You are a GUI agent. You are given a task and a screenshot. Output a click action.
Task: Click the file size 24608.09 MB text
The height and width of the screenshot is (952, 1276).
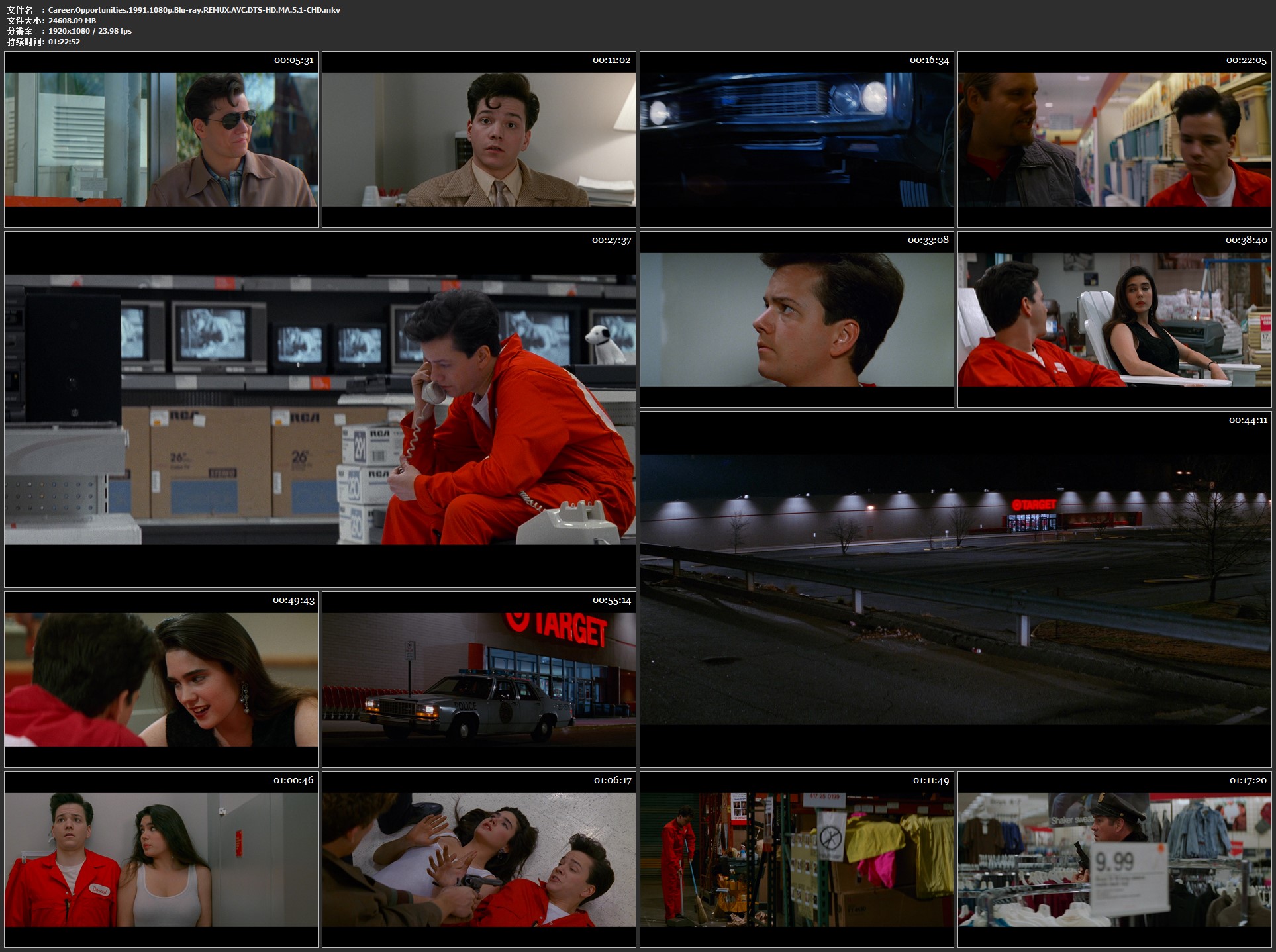72,21
